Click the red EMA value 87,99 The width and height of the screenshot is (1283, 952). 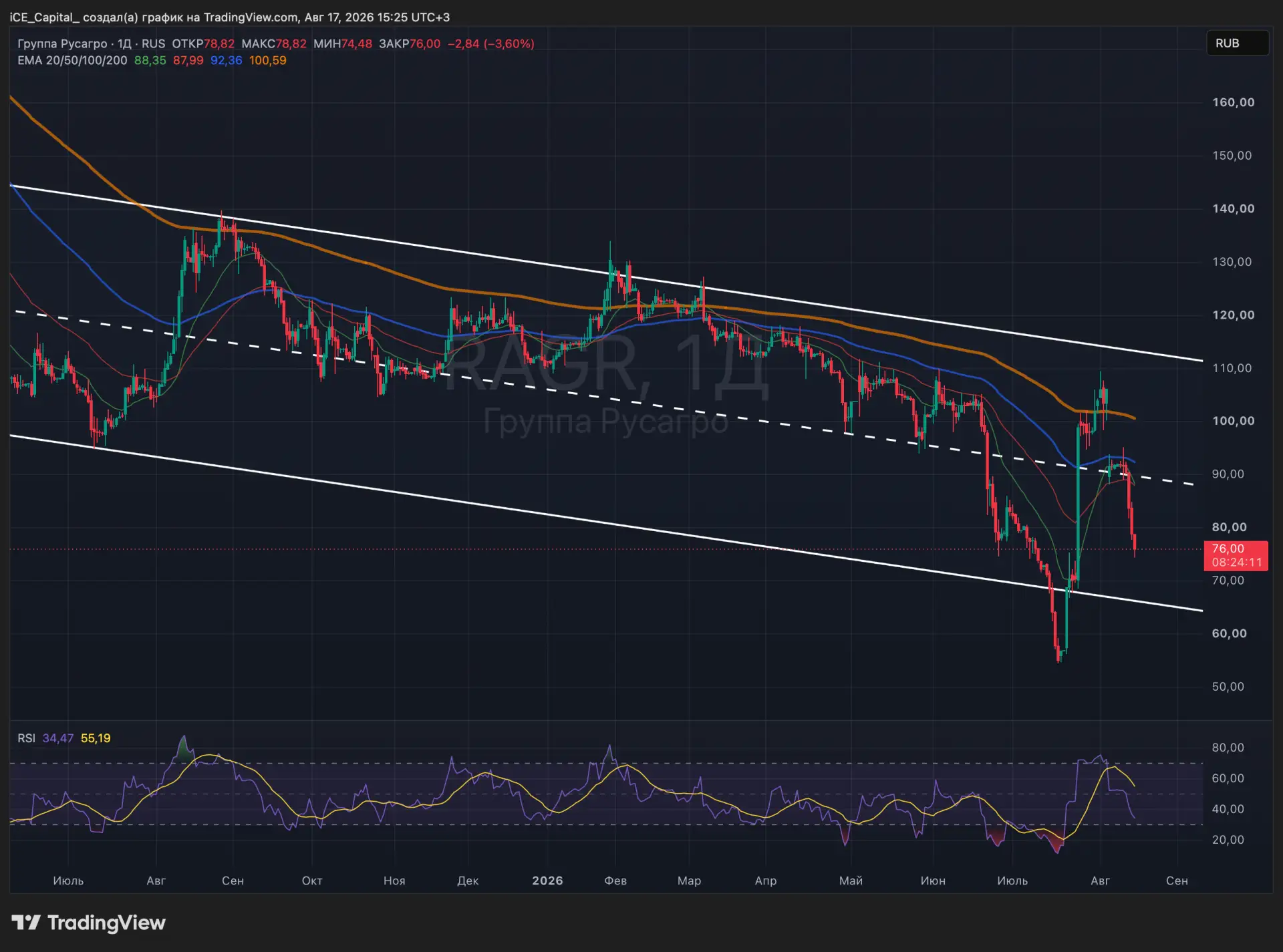188,60
